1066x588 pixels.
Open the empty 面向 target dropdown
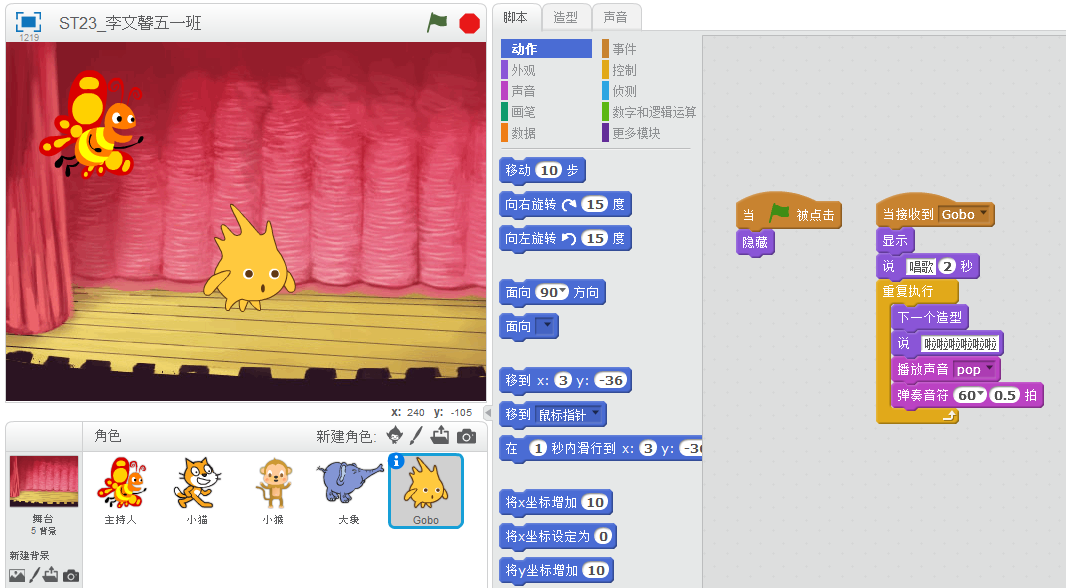(546, 326)
